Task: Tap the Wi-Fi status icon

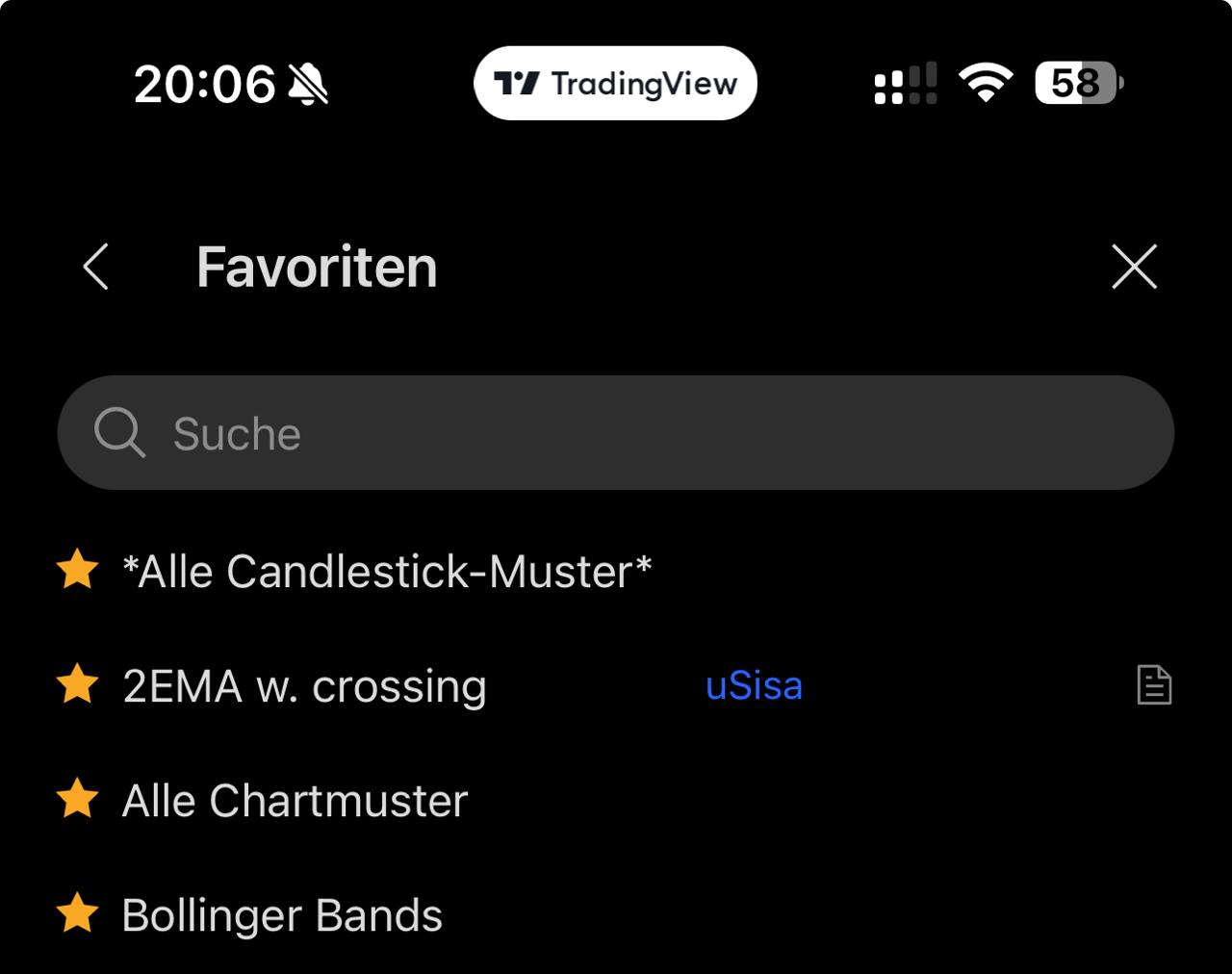Action: pyautogui.click(x=985, y=83)
